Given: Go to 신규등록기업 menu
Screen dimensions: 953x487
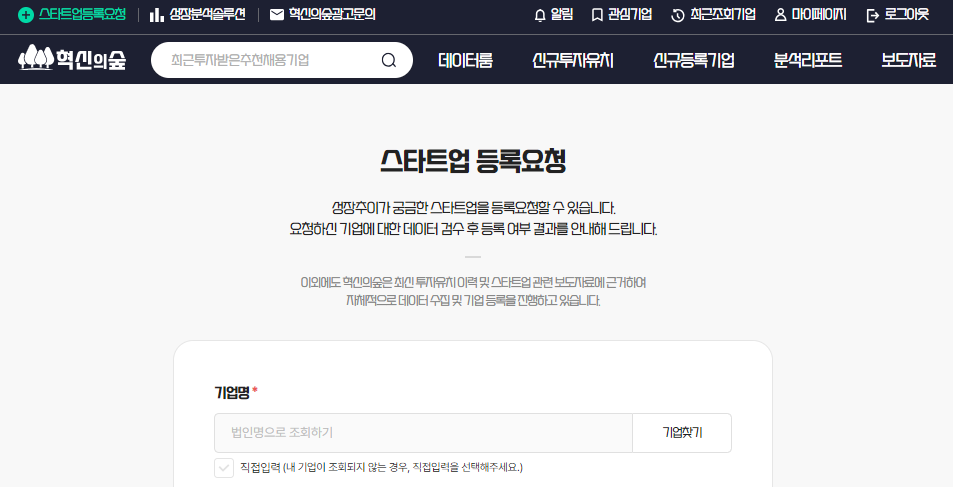Looking at the screenshot, I should [x=693, y=60].
